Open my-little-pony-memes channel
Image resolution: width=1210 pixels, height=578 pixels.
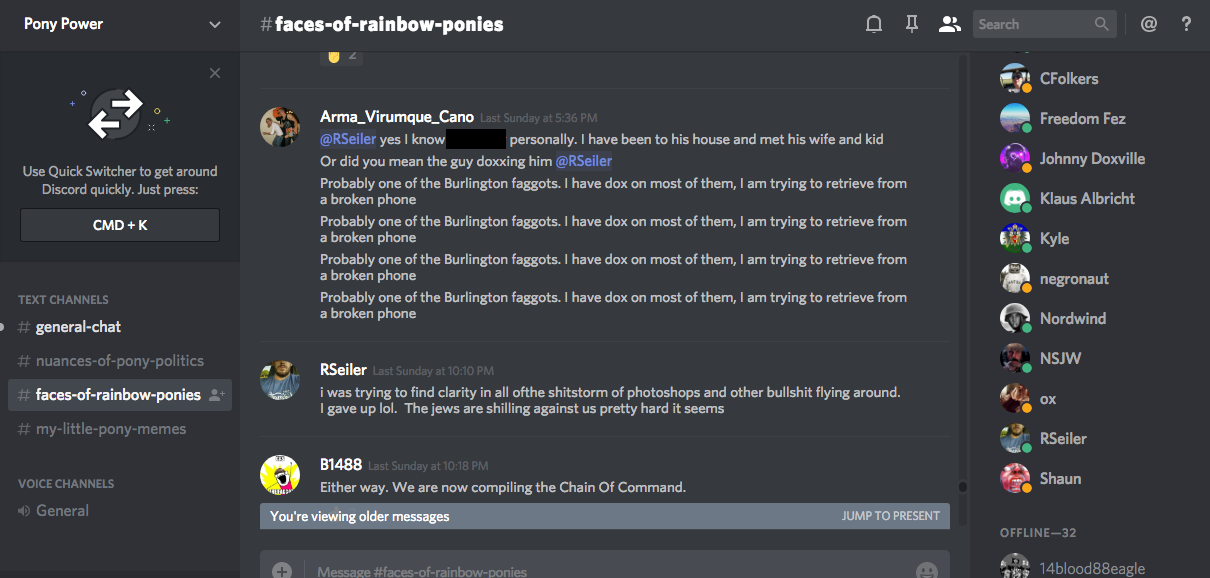[110, 429]
